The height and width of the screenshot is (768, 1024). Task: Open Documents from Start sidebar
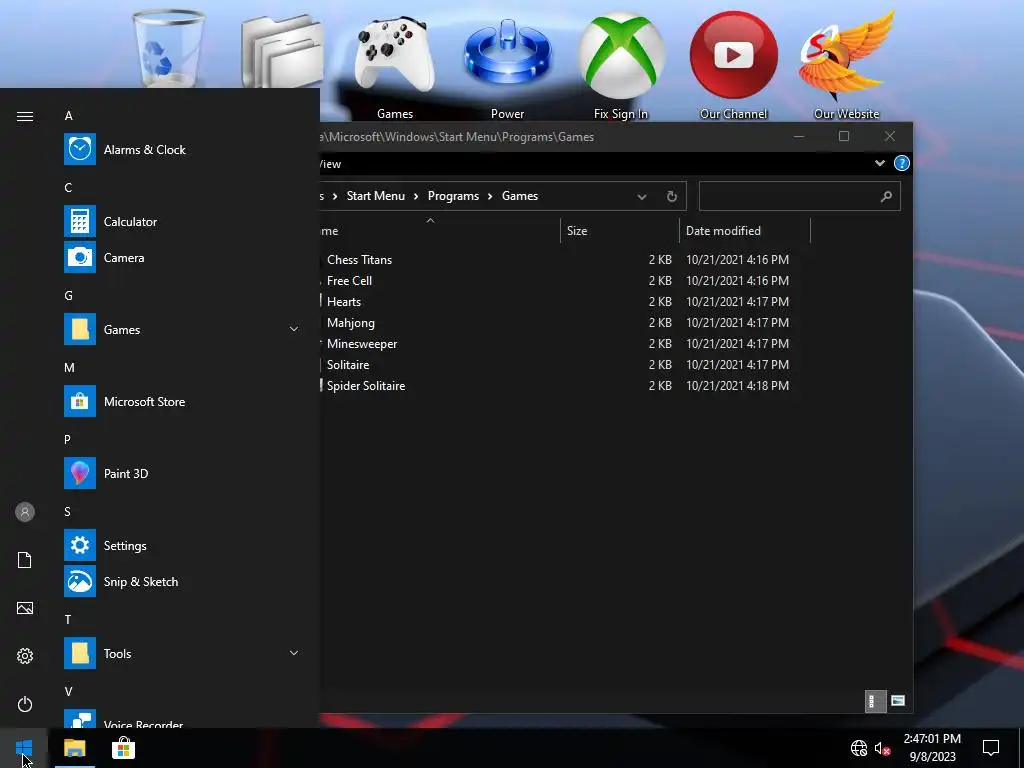(x=25, y=560)
